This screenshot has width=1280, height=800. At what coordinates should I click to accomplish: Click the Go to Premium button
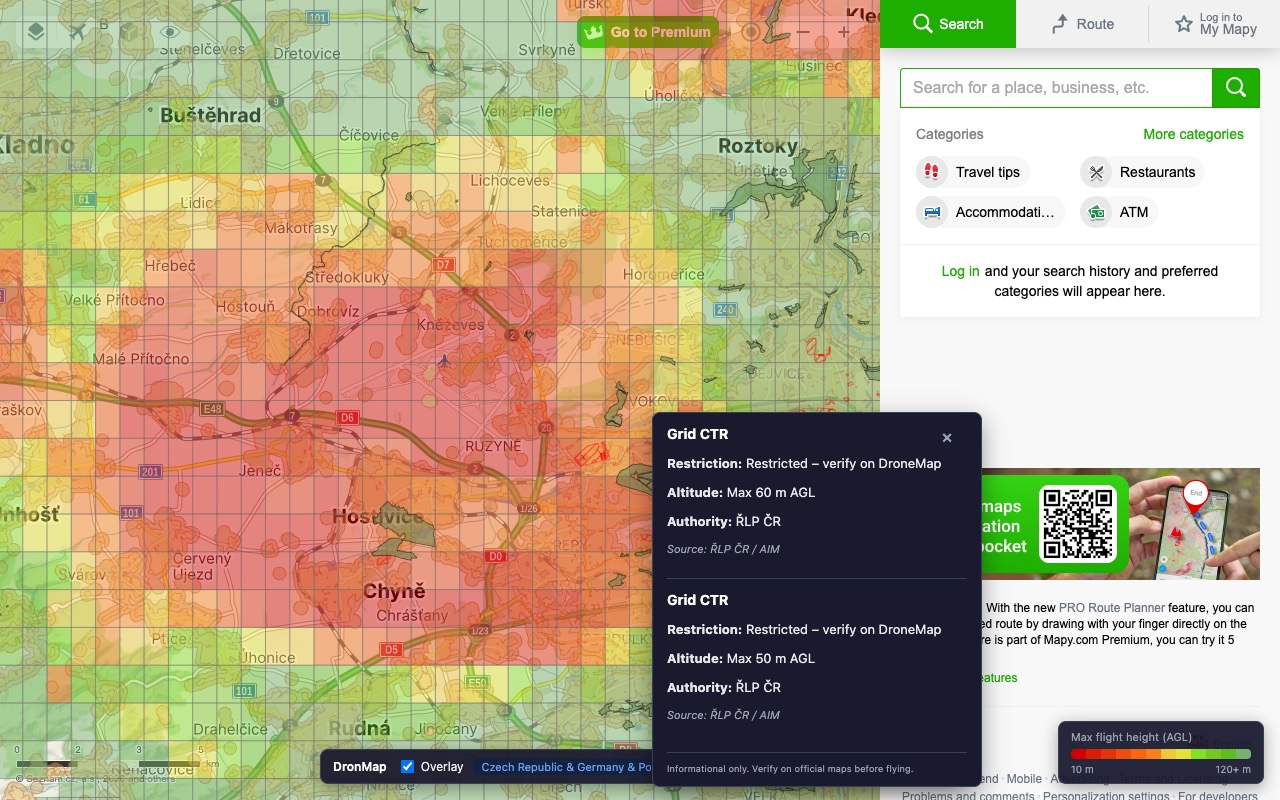pos(648,32)
